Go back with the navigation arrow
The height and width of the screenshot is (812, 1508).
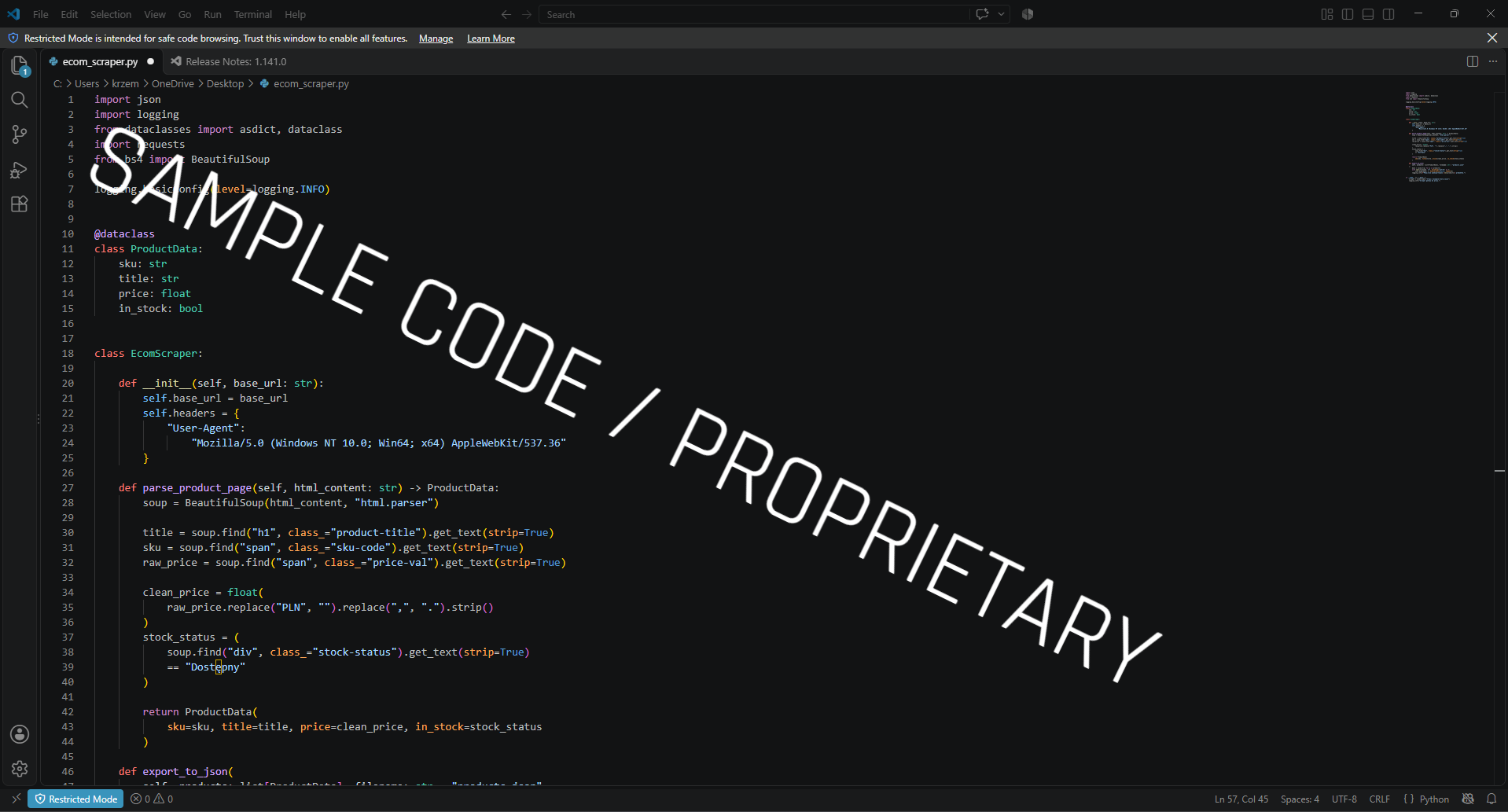point(506,14)
